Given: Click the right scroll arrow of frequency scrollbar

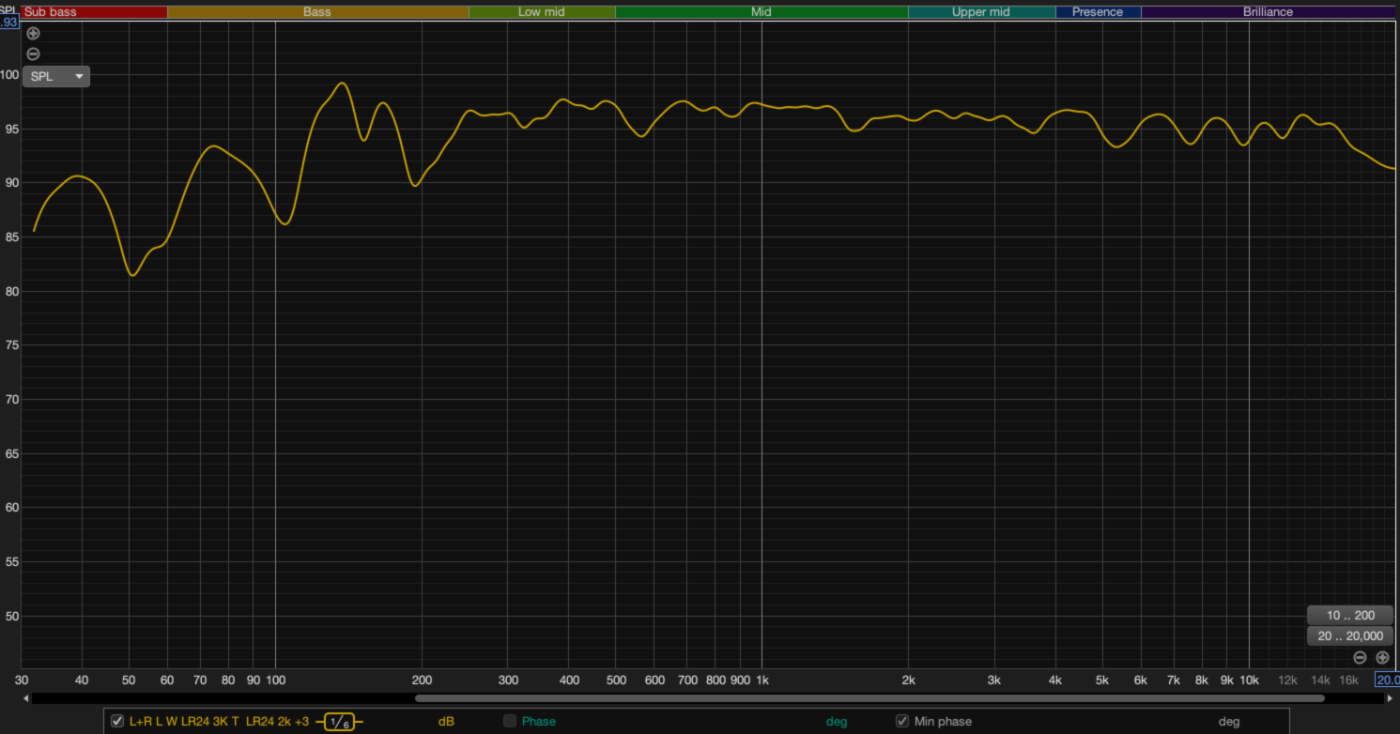Looking at the screenshot, I should 1393,698.
